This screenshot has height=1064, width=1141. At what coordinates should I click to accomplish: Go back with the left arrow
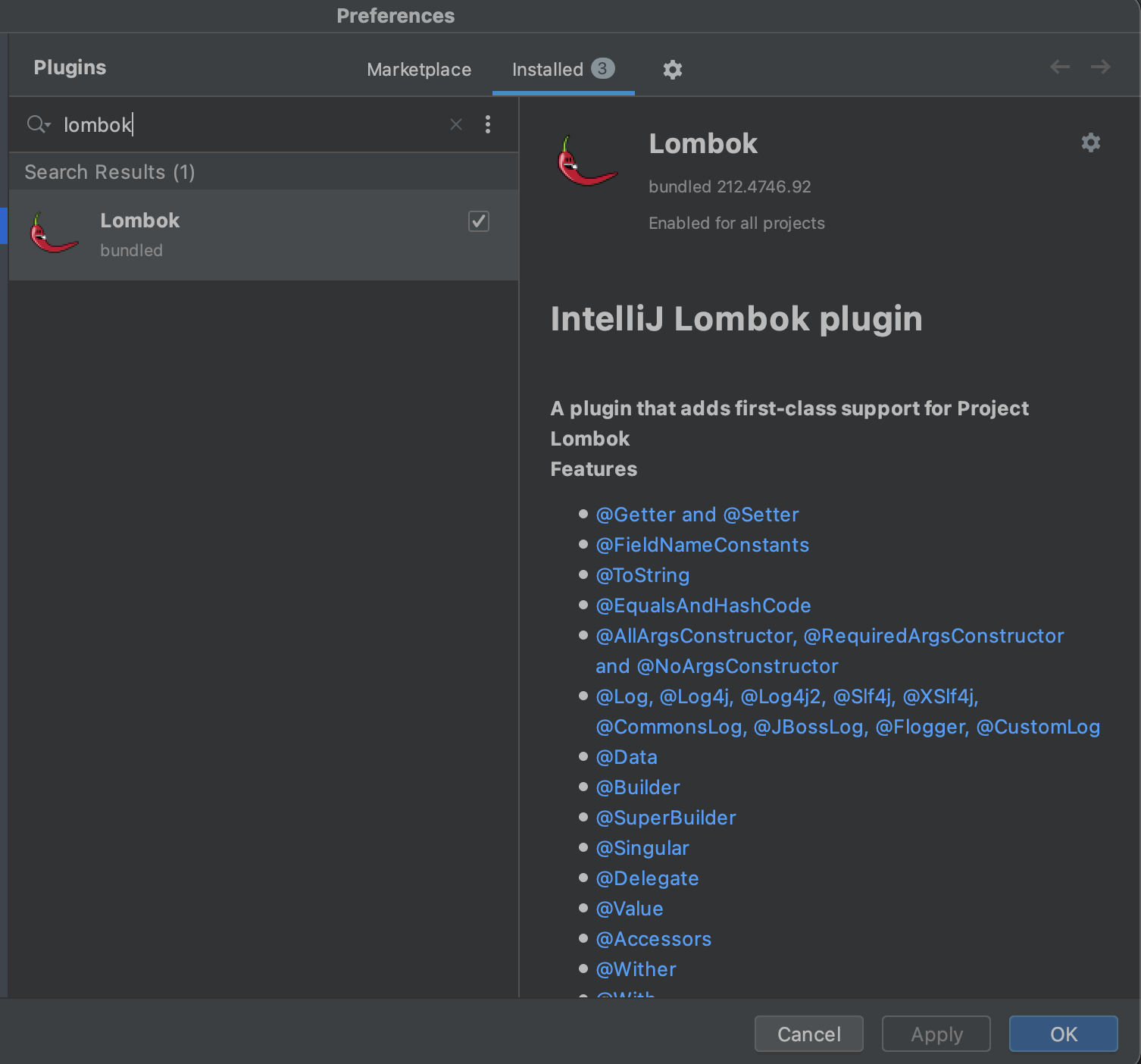(x=1059, y=67)
